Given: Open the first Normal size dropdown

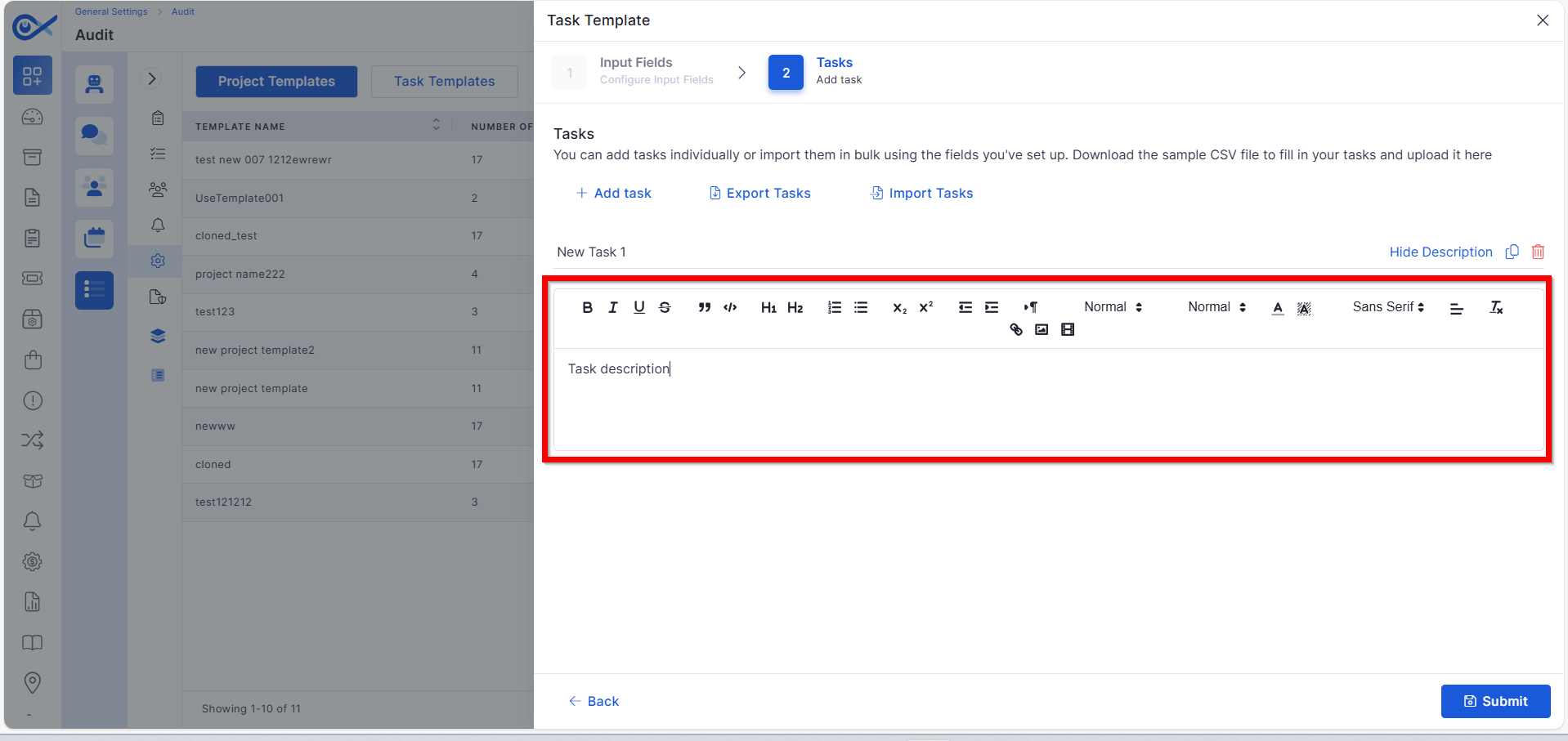Looking at the screenshot, I should (x=1113, y=307).
